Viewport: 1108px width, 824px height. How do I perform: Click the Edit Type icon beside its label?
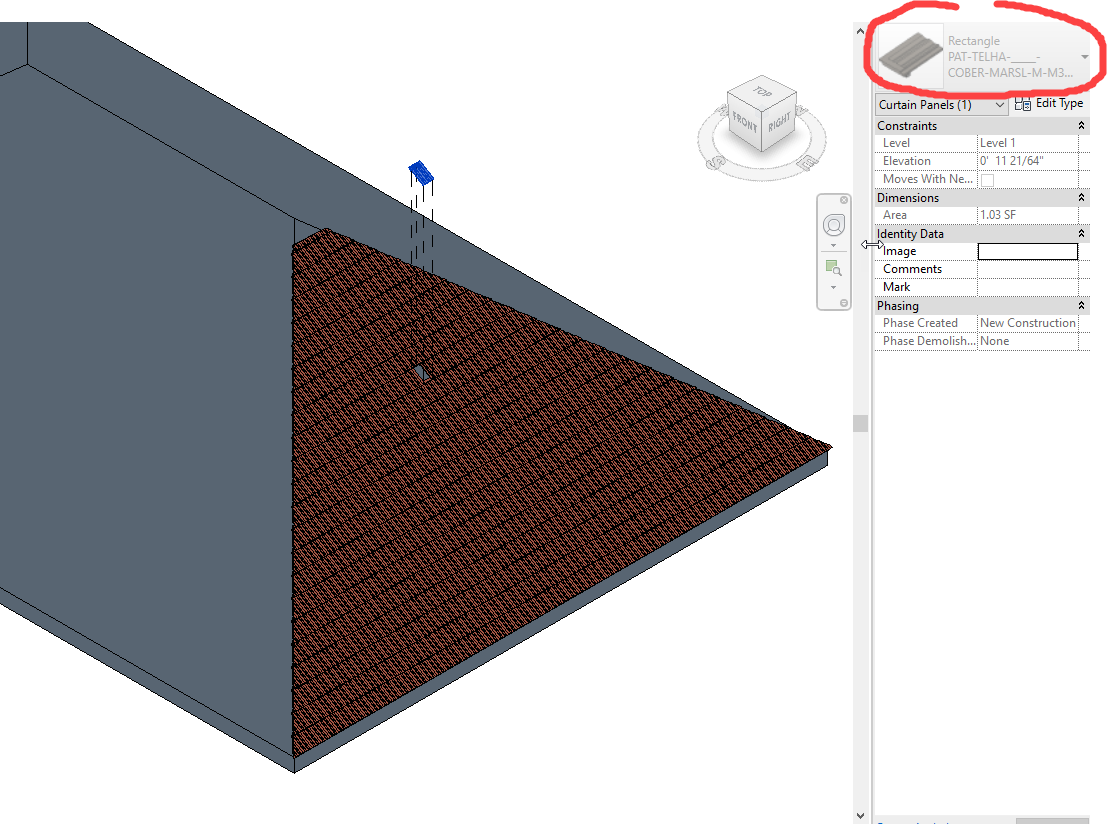coord(1023,103)
